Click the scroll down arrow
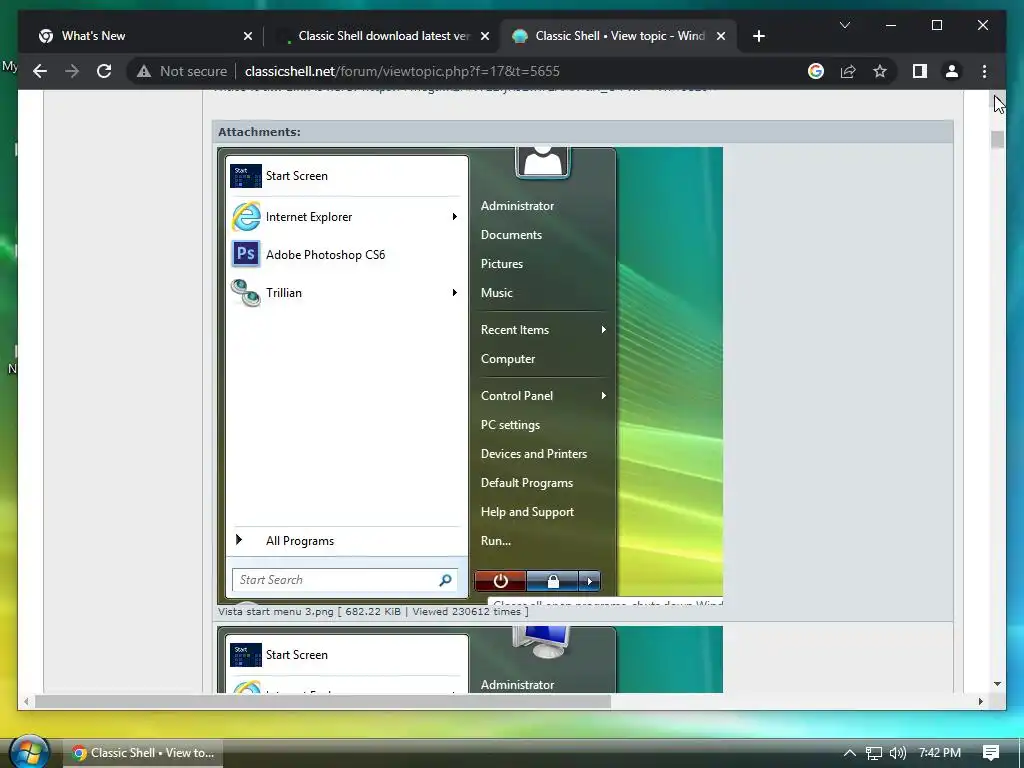Image resolution: width=1024 pixels, height=768 pixels. tap(997, 684)
